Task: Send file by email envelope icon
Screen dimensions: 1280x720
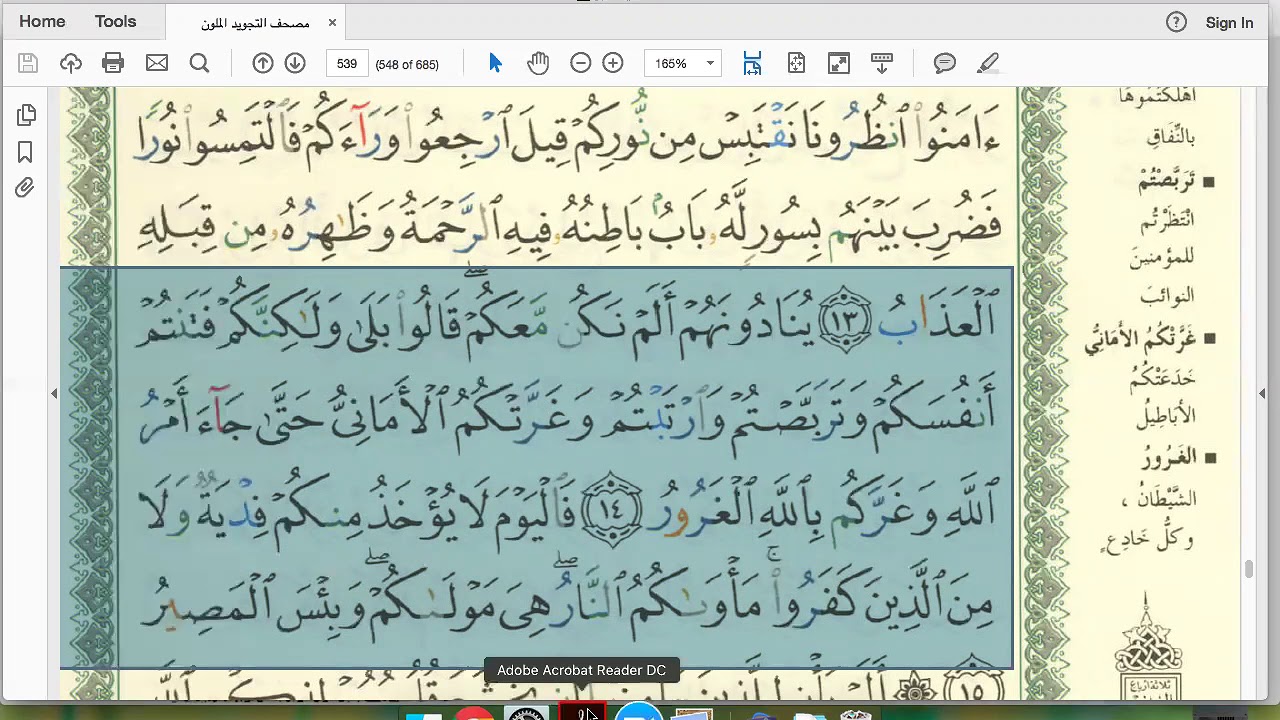Action: click(157, 64)
